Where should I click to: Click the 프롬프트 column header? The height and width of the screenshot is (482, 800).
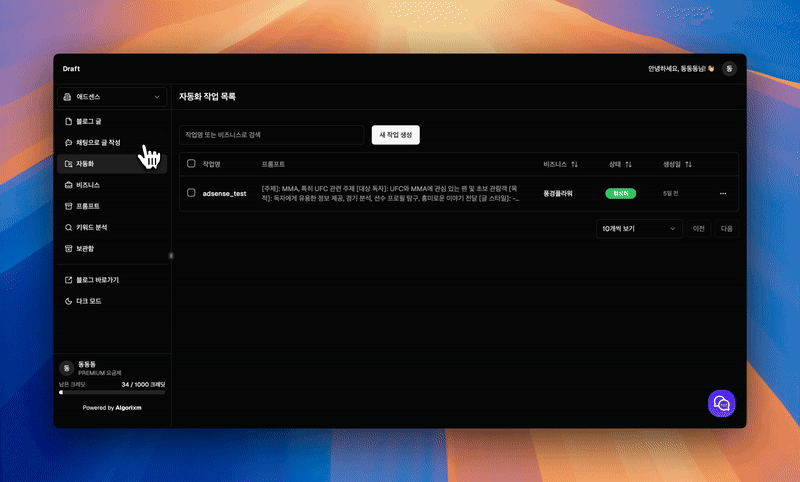[x=273, y=164]
